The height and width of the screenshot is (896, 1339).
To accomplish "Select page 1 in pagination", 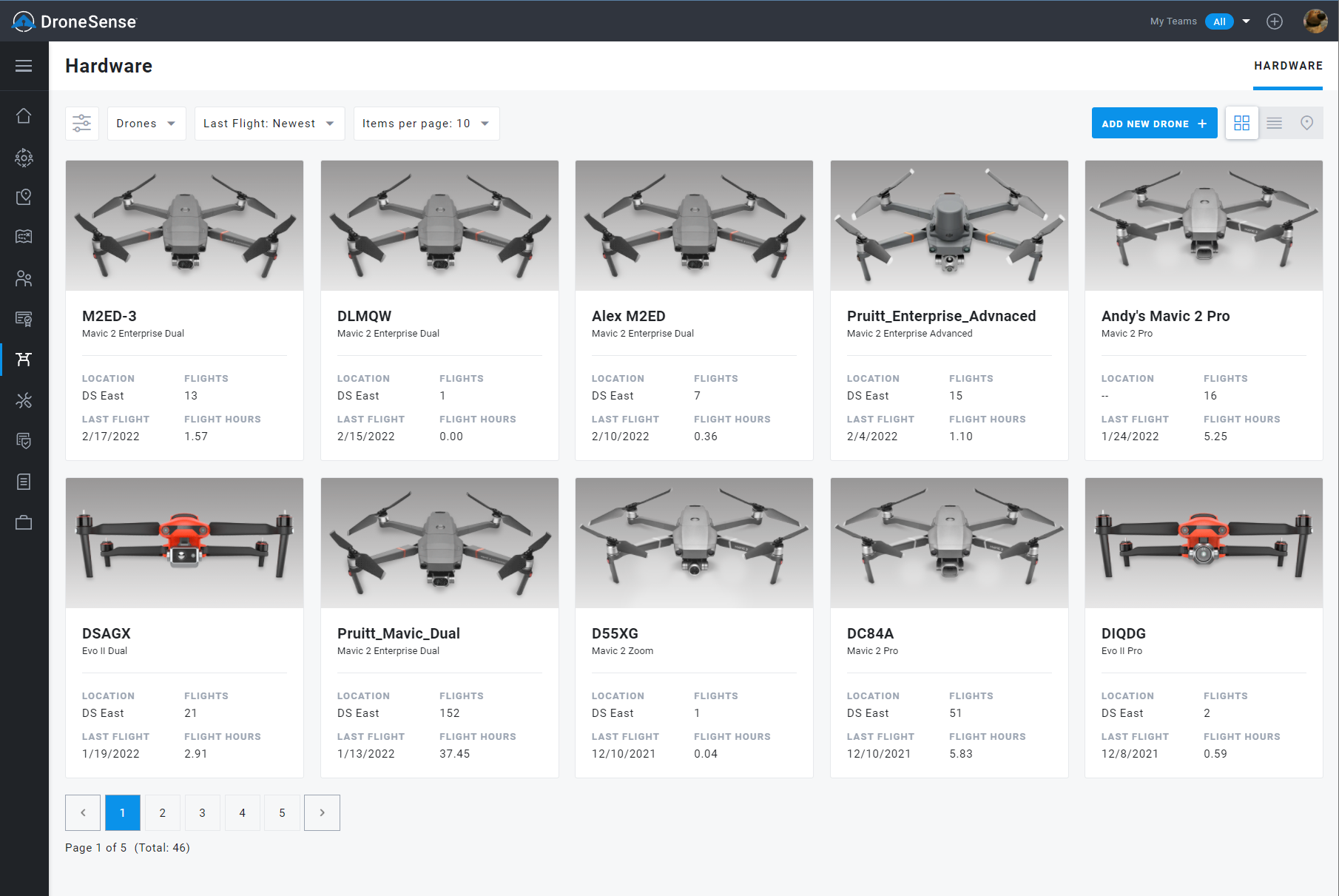I will click(x=123, y=812).
